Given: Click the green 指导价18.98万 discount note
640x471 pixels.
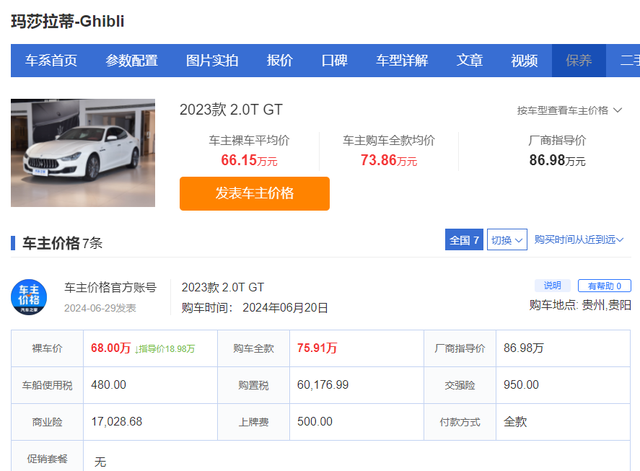Looking at the screenshot, I should click(165, 349).
